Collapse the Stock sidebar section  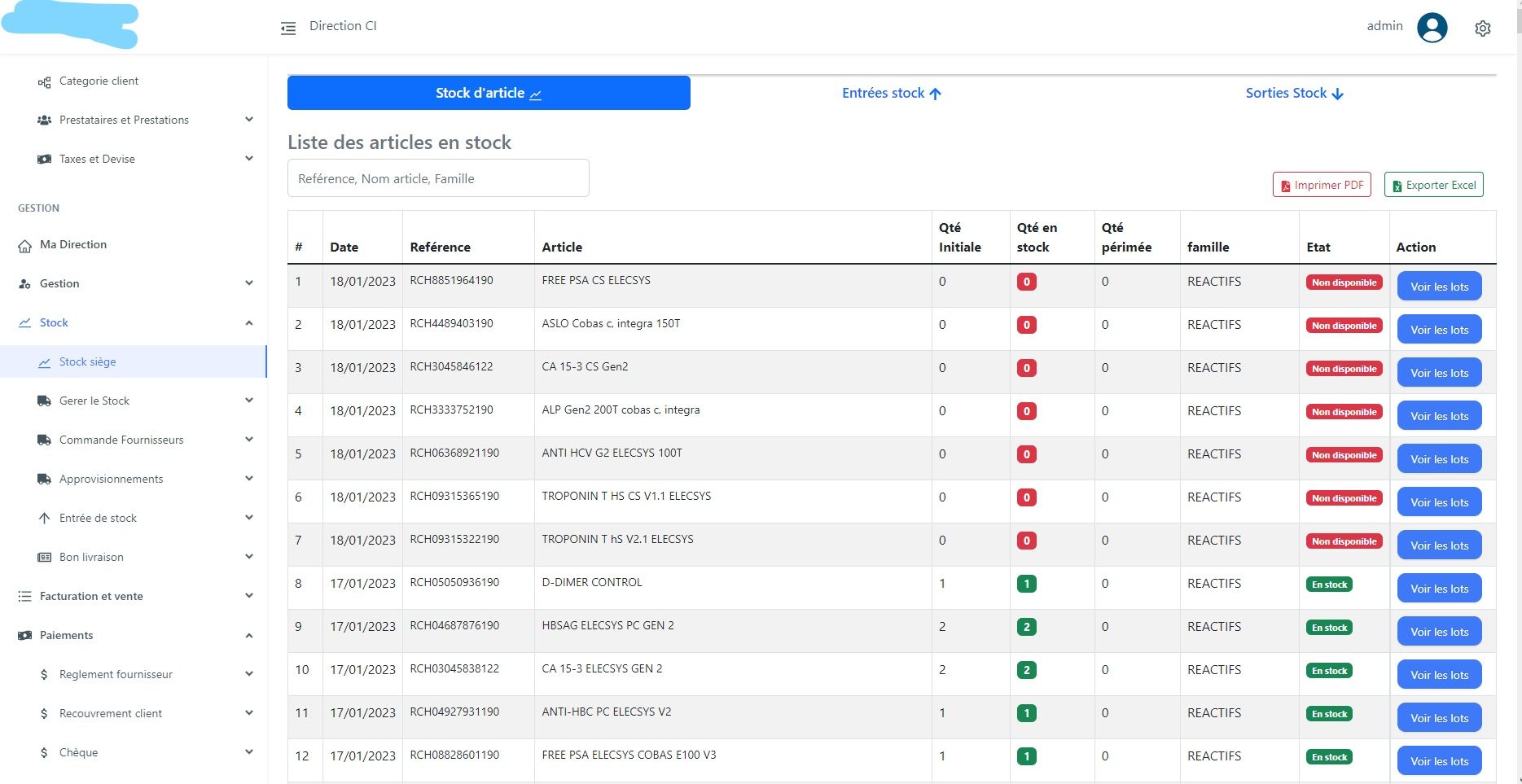coord(249,323)
